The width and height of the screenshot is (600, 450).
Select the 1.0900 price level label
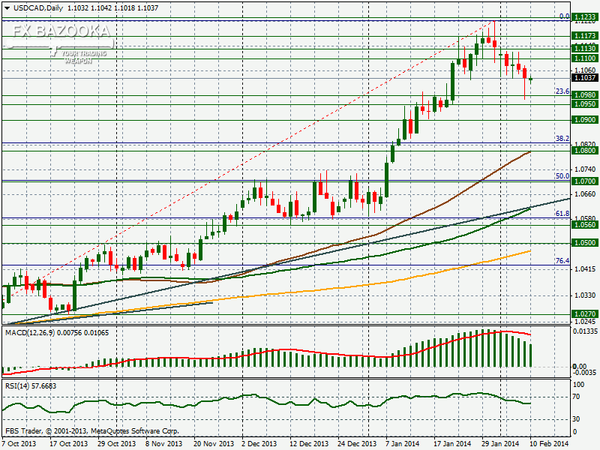pyautogui.click(x=585, y=120)
